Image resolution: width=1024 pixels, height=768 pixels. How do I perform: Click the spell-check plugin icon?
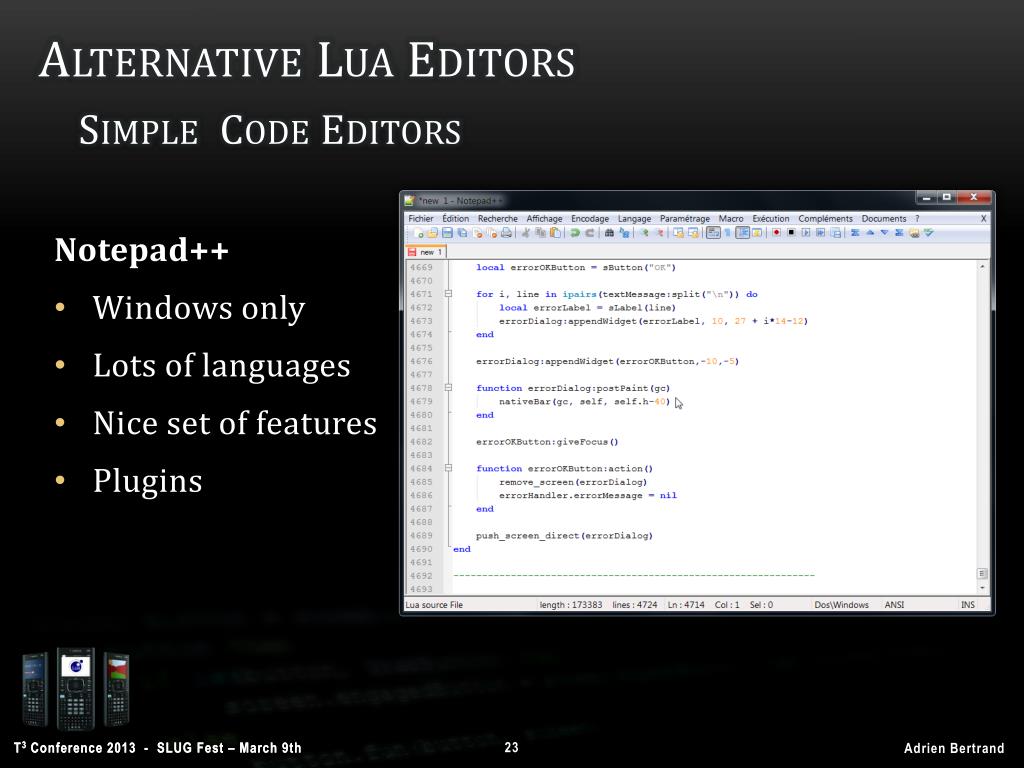coord(929,232)
